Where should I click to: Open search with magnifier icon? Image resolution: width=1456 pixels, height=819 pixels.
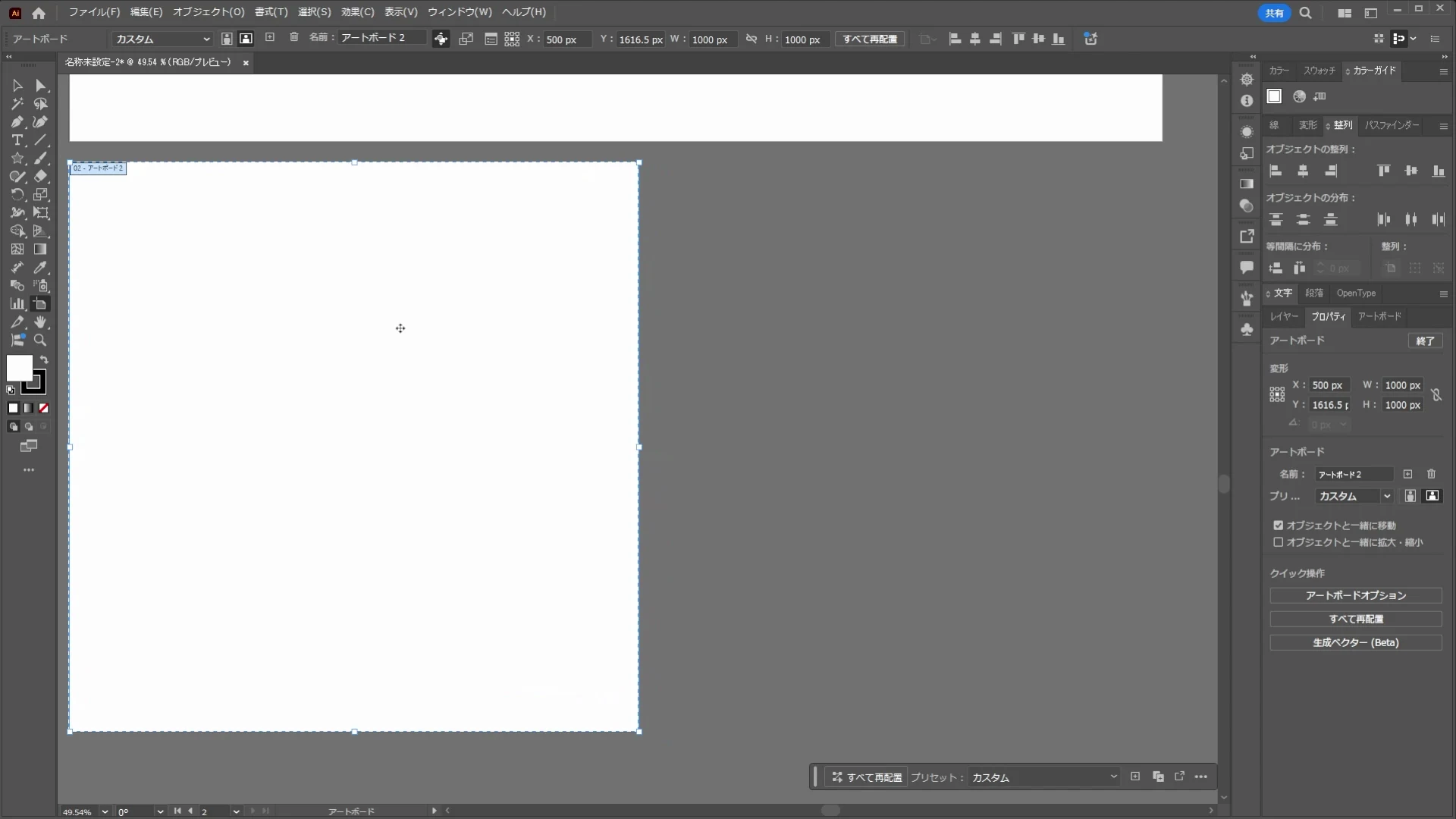pyautogui.click(x=1305, y=13)
